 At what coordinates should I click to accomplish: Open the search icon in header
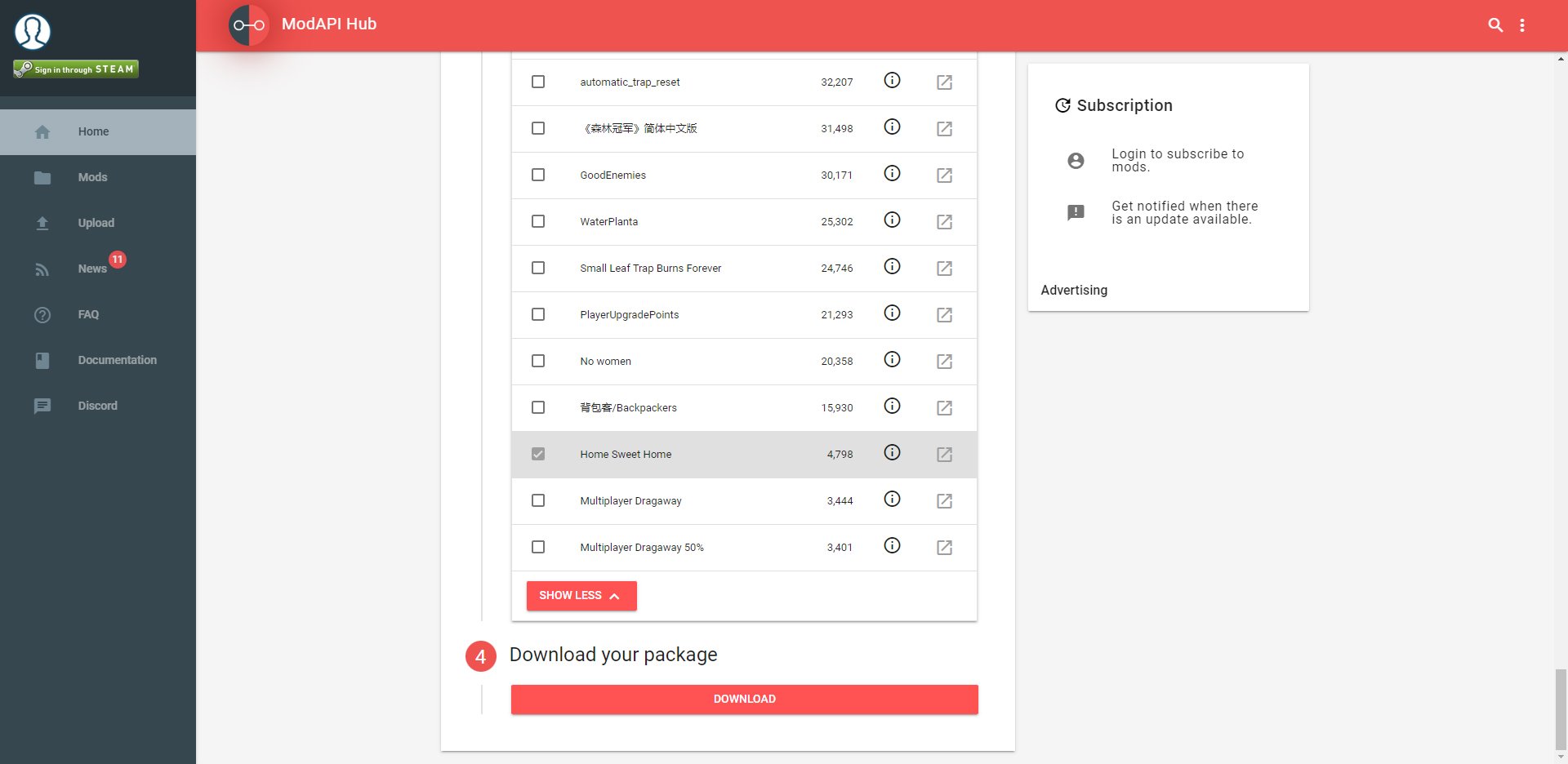click(1495, 25)
